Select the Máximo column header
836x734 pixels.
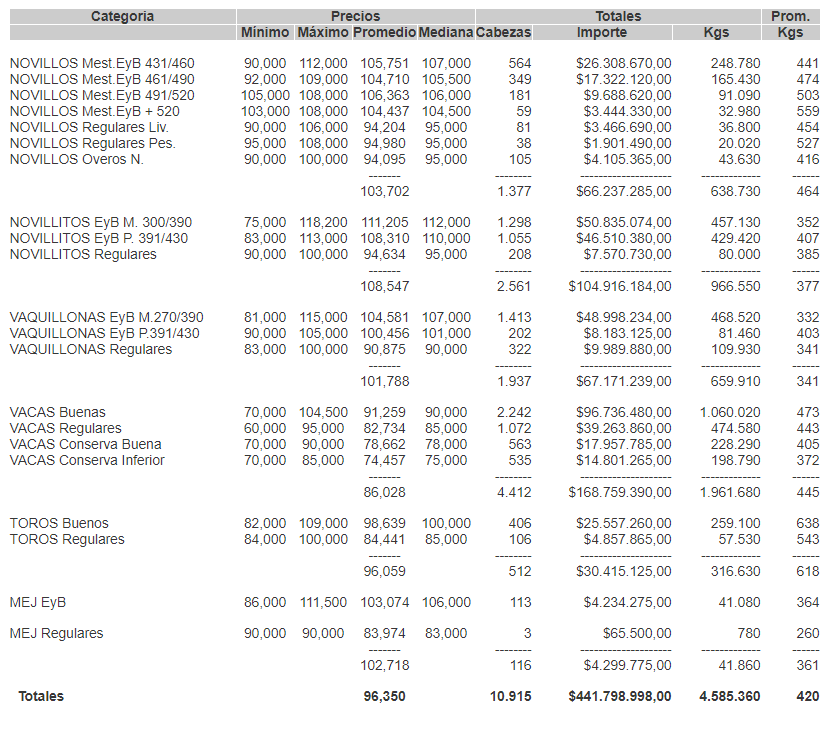click(322, 32)
